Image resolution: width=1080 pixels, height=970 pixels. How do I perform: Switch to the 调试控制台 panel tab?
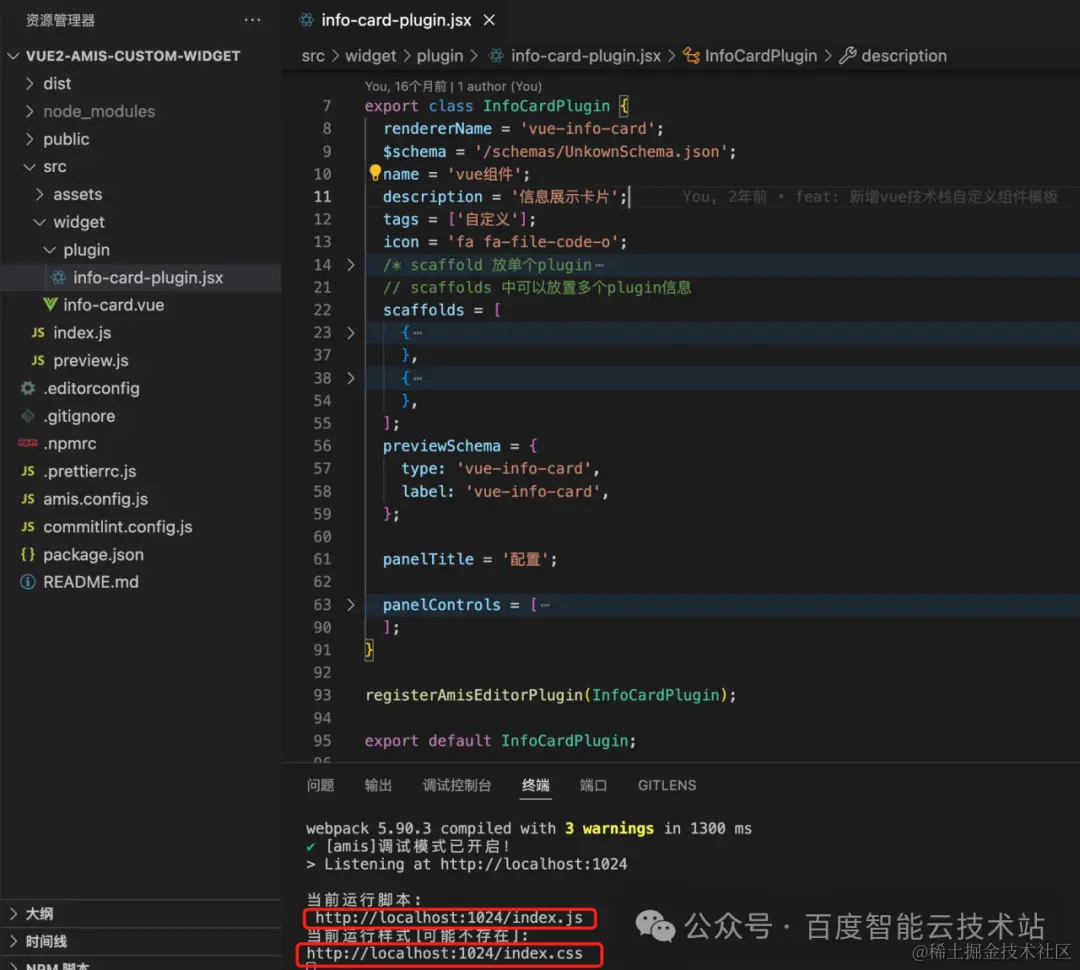click(x=457, y=785)
